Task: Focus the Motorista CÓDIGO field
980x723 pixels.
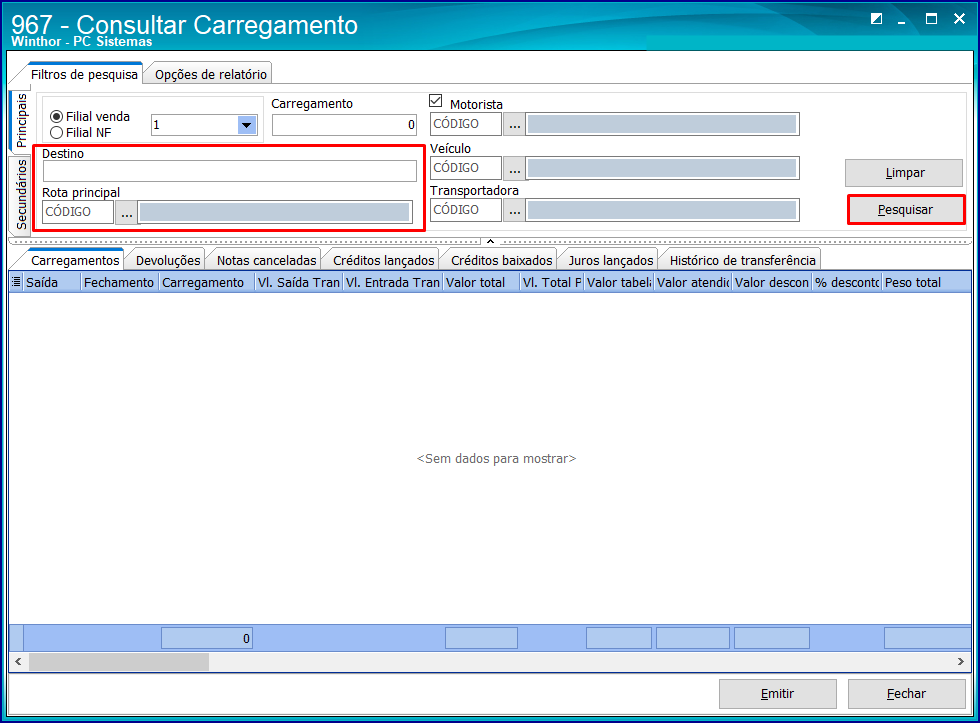Action: click(466, 124)
